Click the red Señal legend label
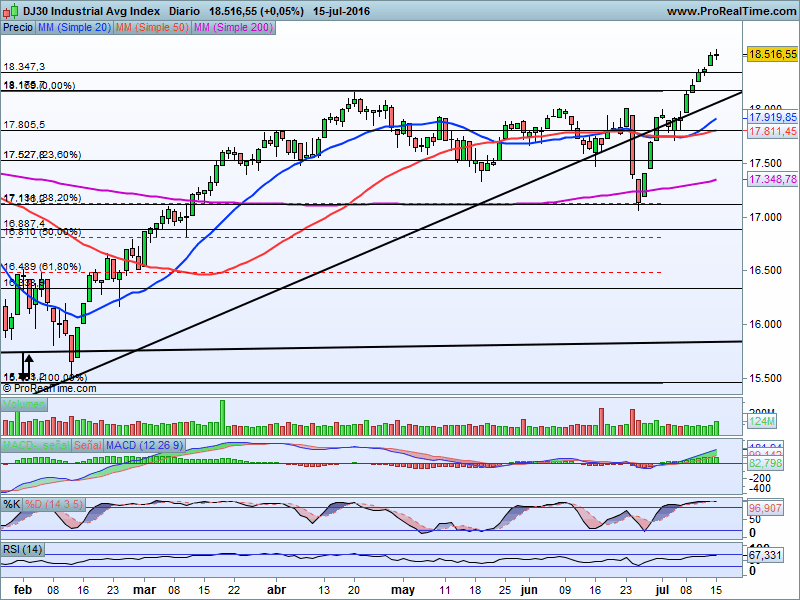 (x=87, y=445)
